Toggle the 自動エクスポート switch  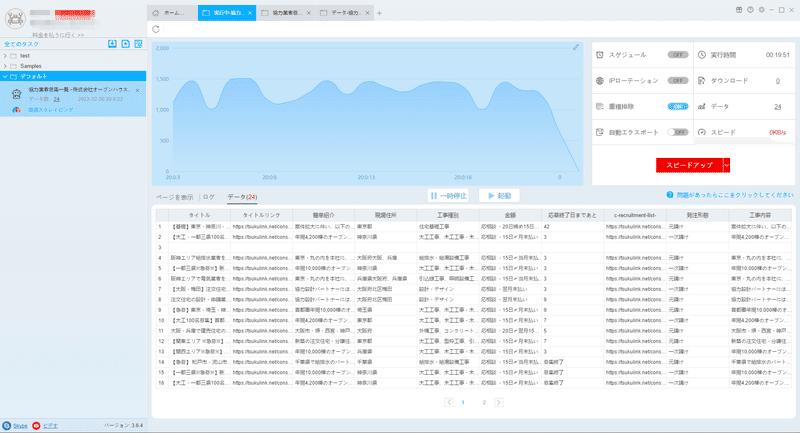tap(678, 132)
